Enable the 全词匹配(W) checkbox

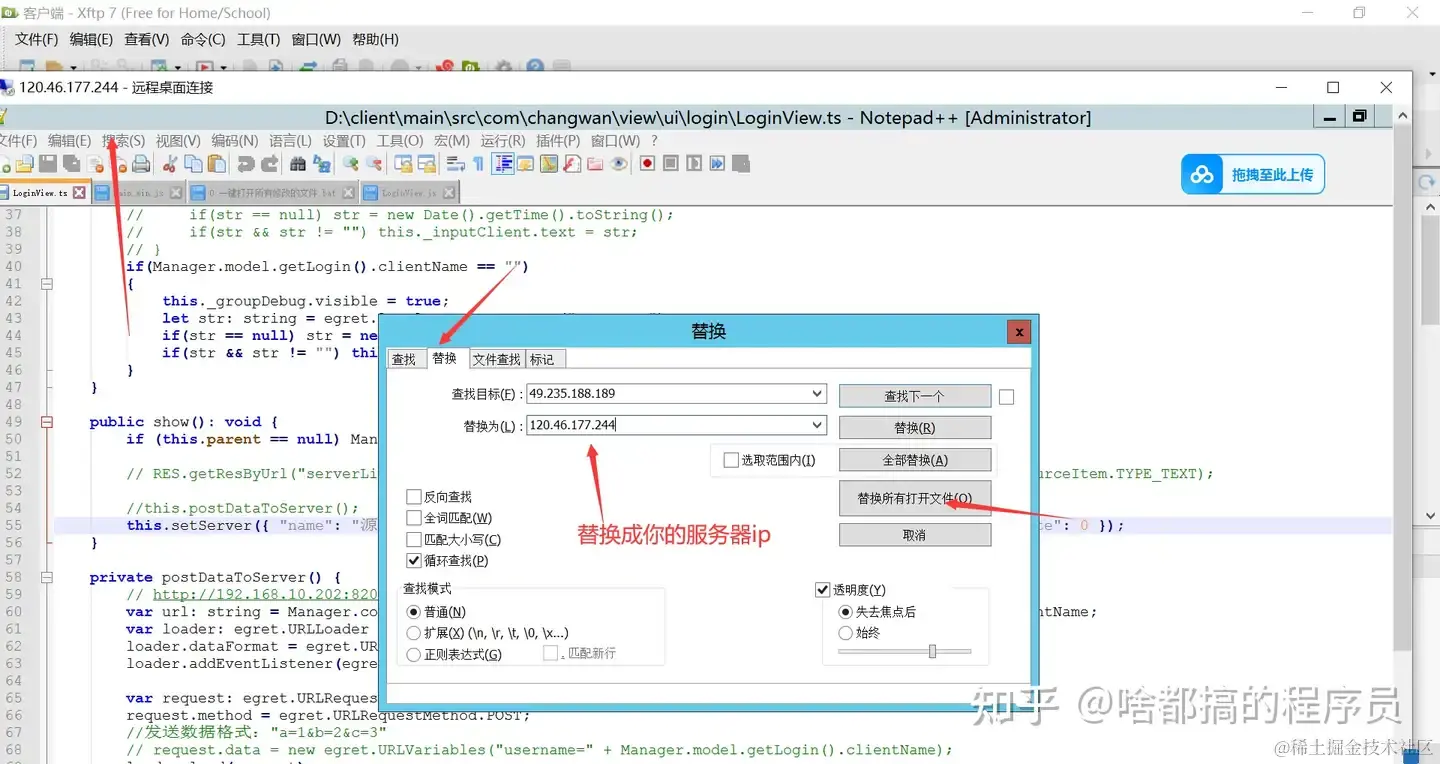pos(414,518)
